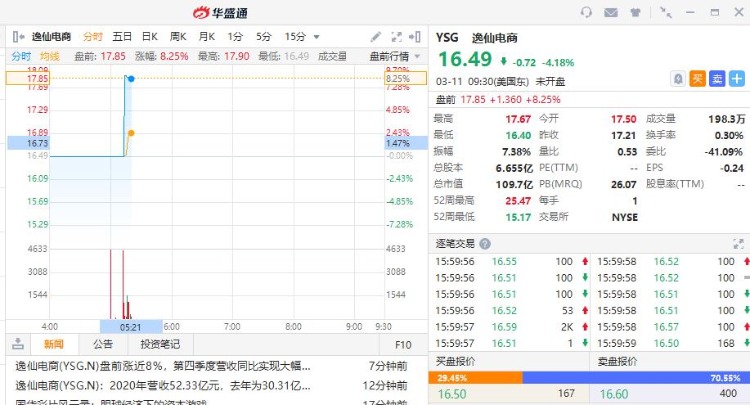Open news: 逸仙电商盘前涨近8%

(163, 367)
